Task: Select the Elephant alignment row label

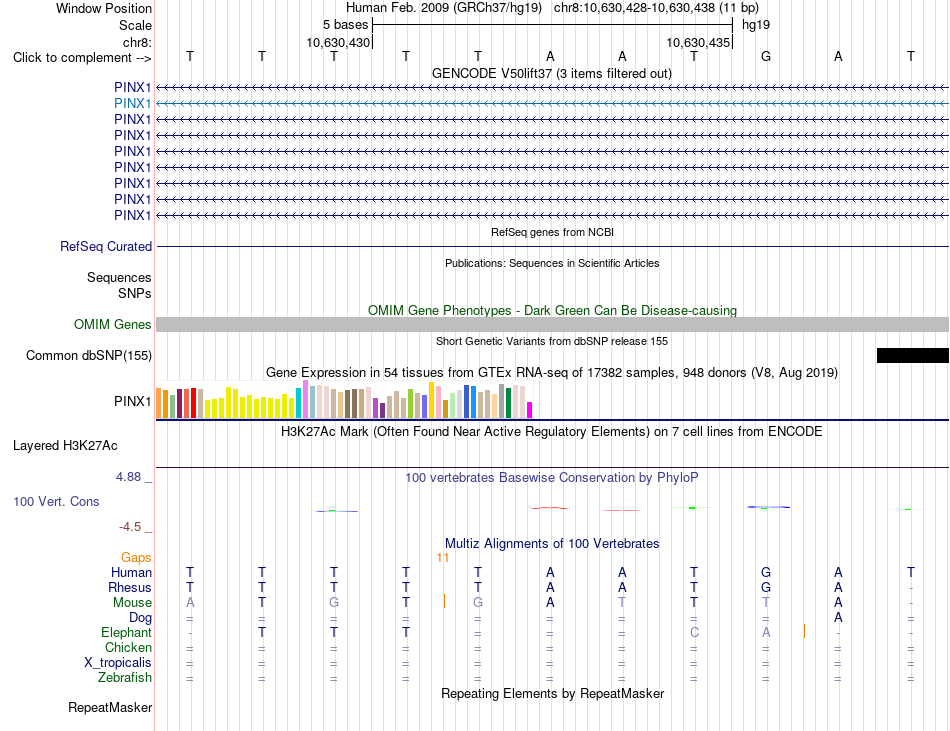Action: pos(126,632)
